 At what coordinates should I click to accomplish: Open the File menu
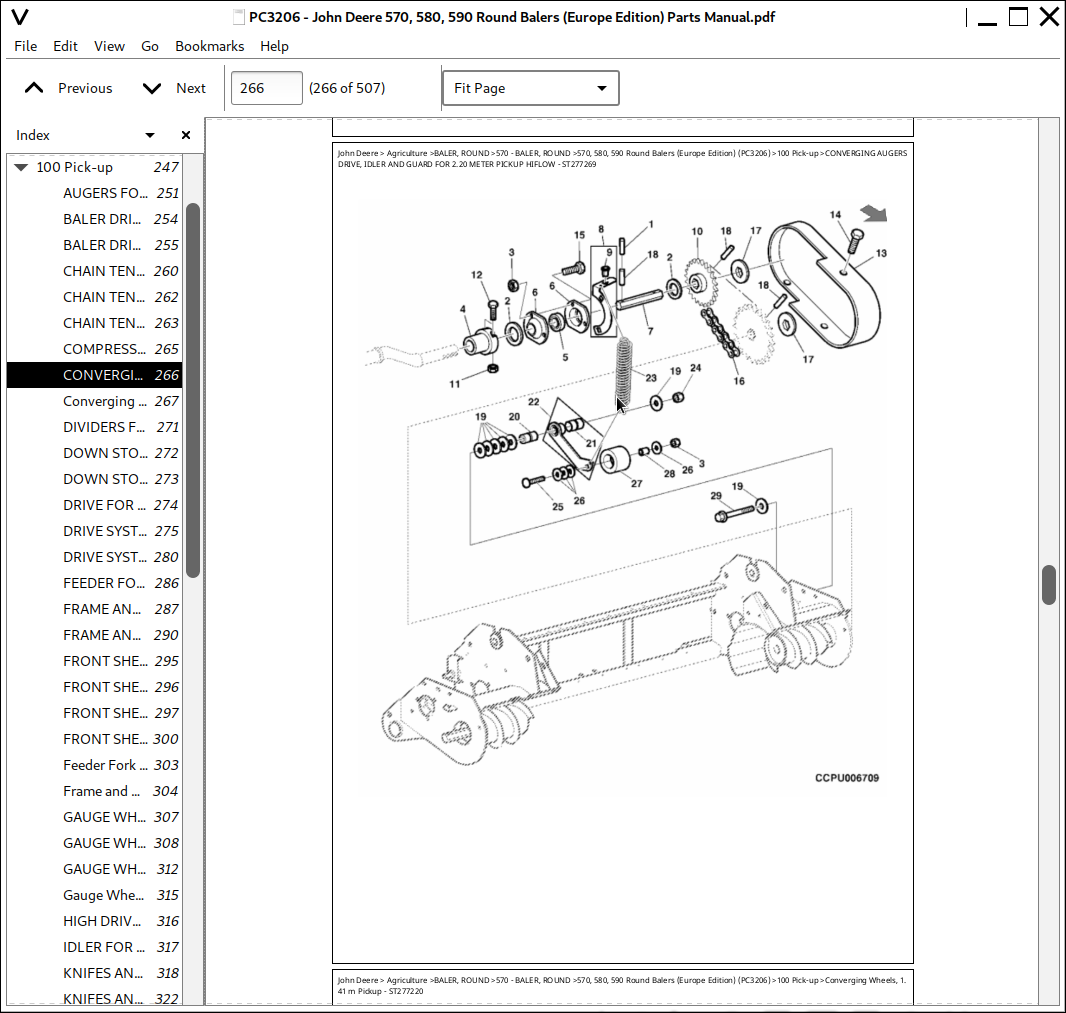click(25, 46)
